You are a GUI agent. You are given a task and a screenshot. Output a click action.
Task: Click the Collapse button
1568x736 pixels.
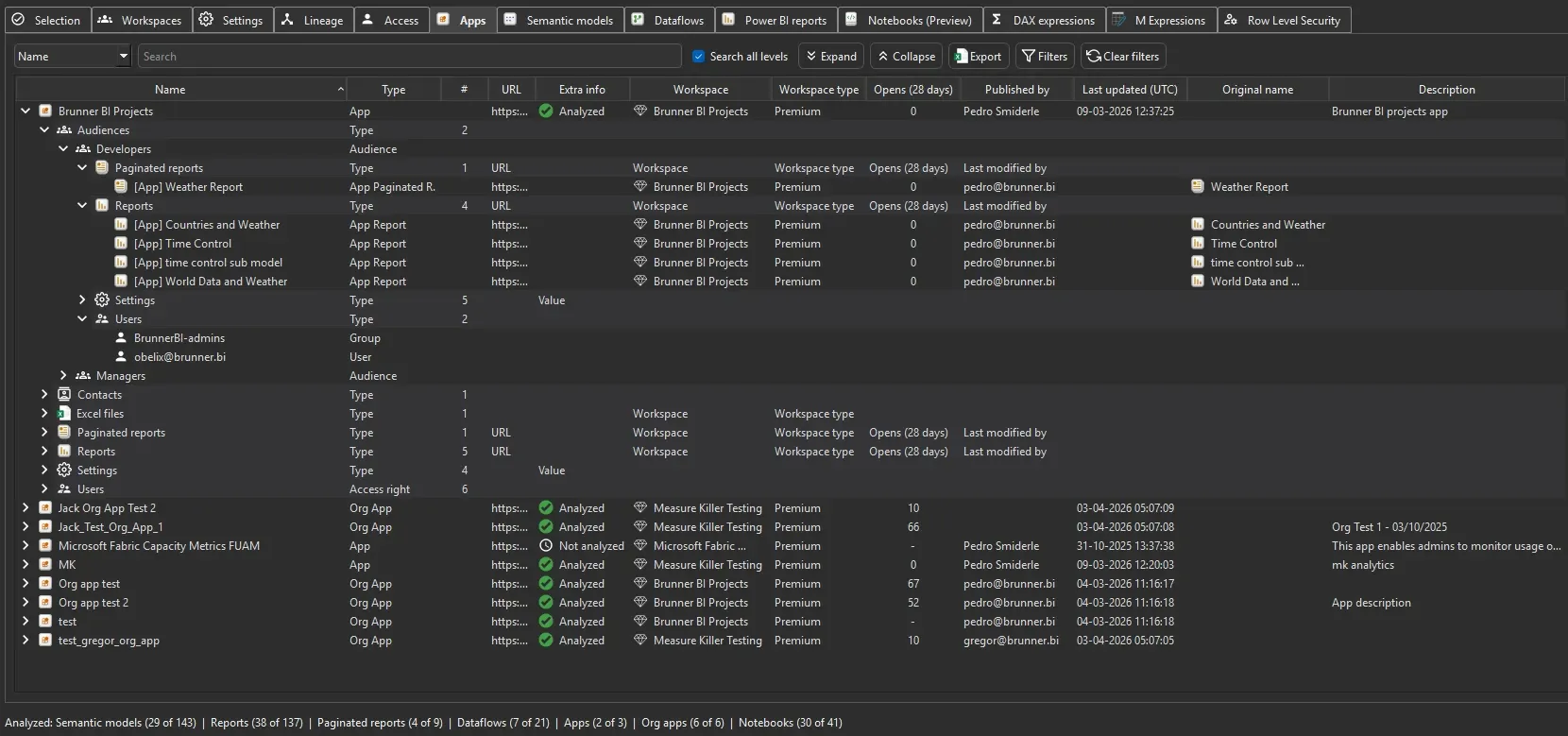click(x=907, y=57)
